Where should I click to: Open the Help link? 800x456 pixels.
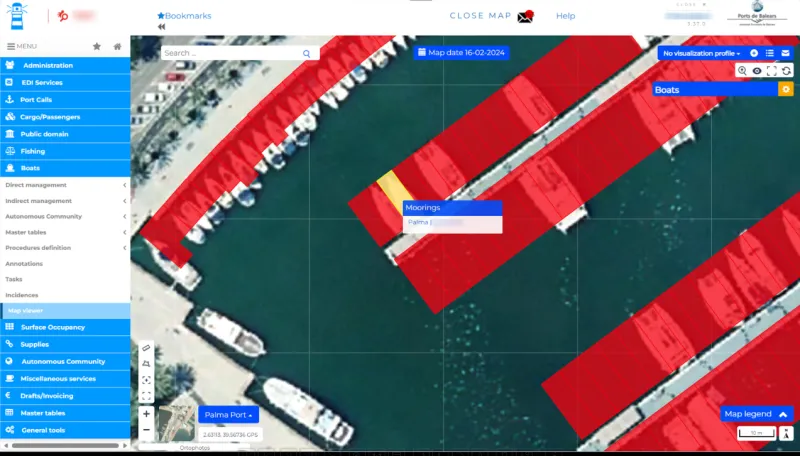[565, 16]
